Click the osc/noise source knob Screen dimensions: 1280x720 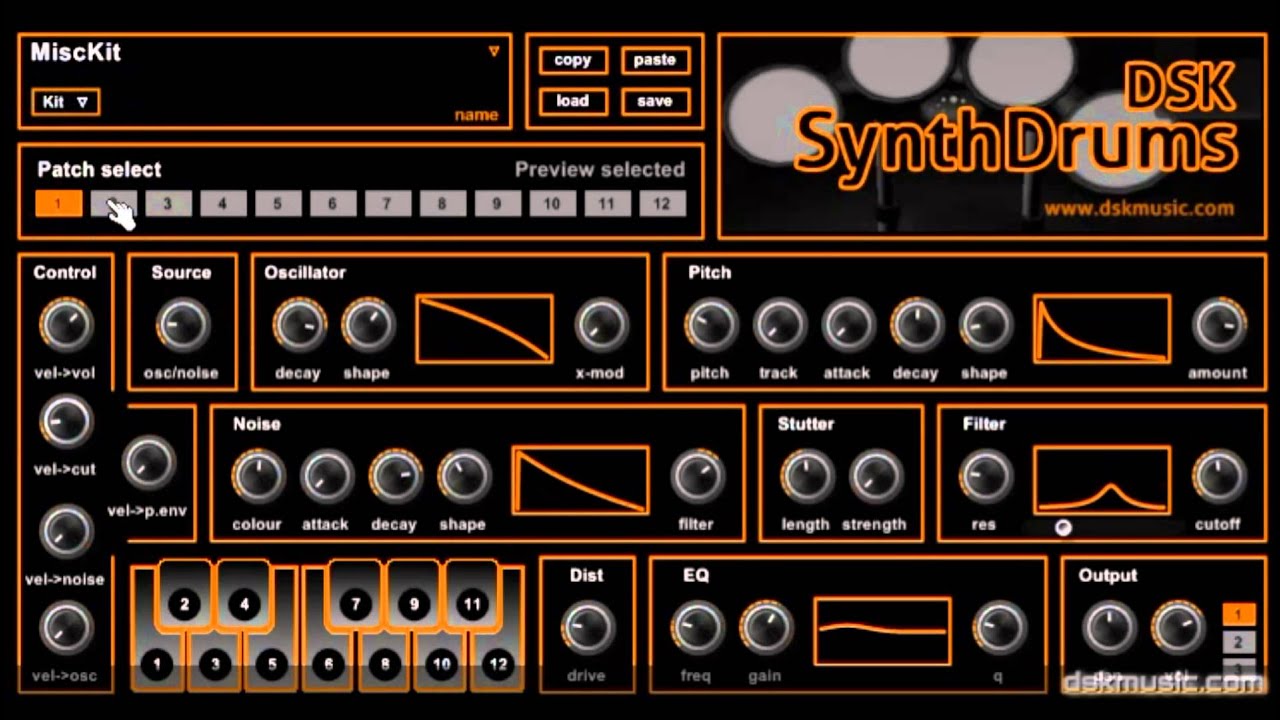183,325
